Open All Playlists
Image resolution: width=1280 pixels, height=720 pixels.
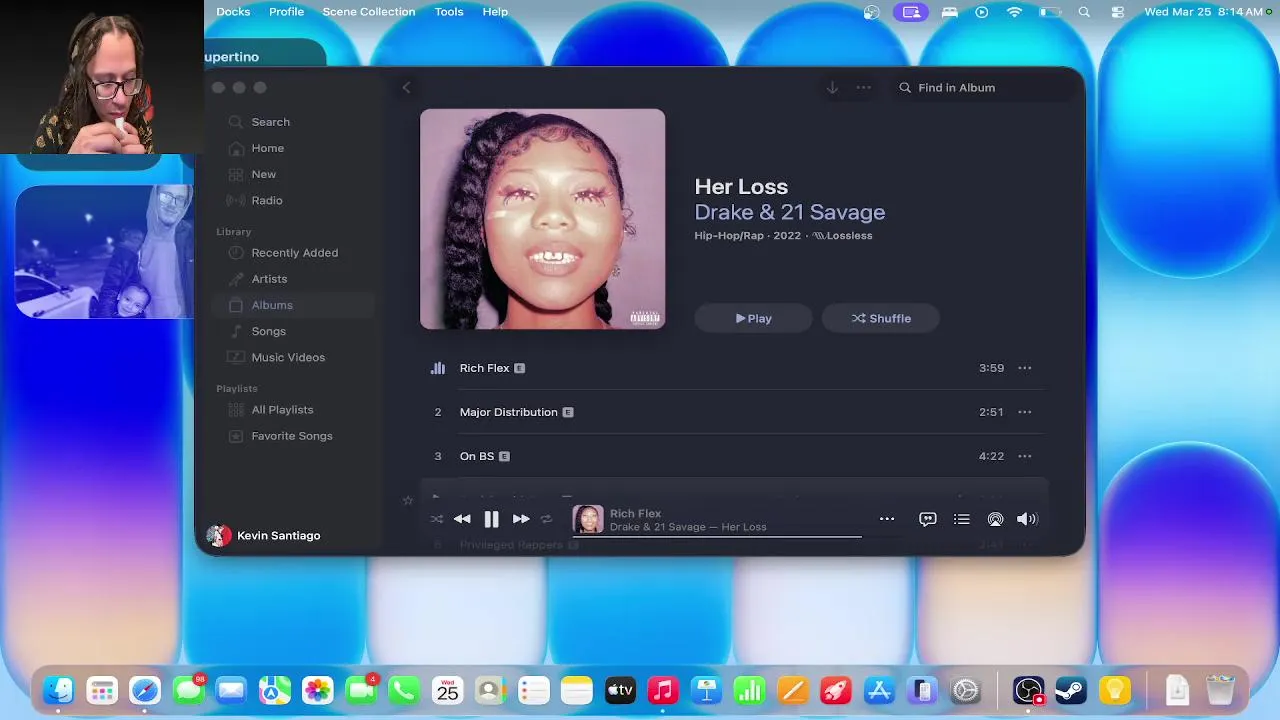coord(282,410)
